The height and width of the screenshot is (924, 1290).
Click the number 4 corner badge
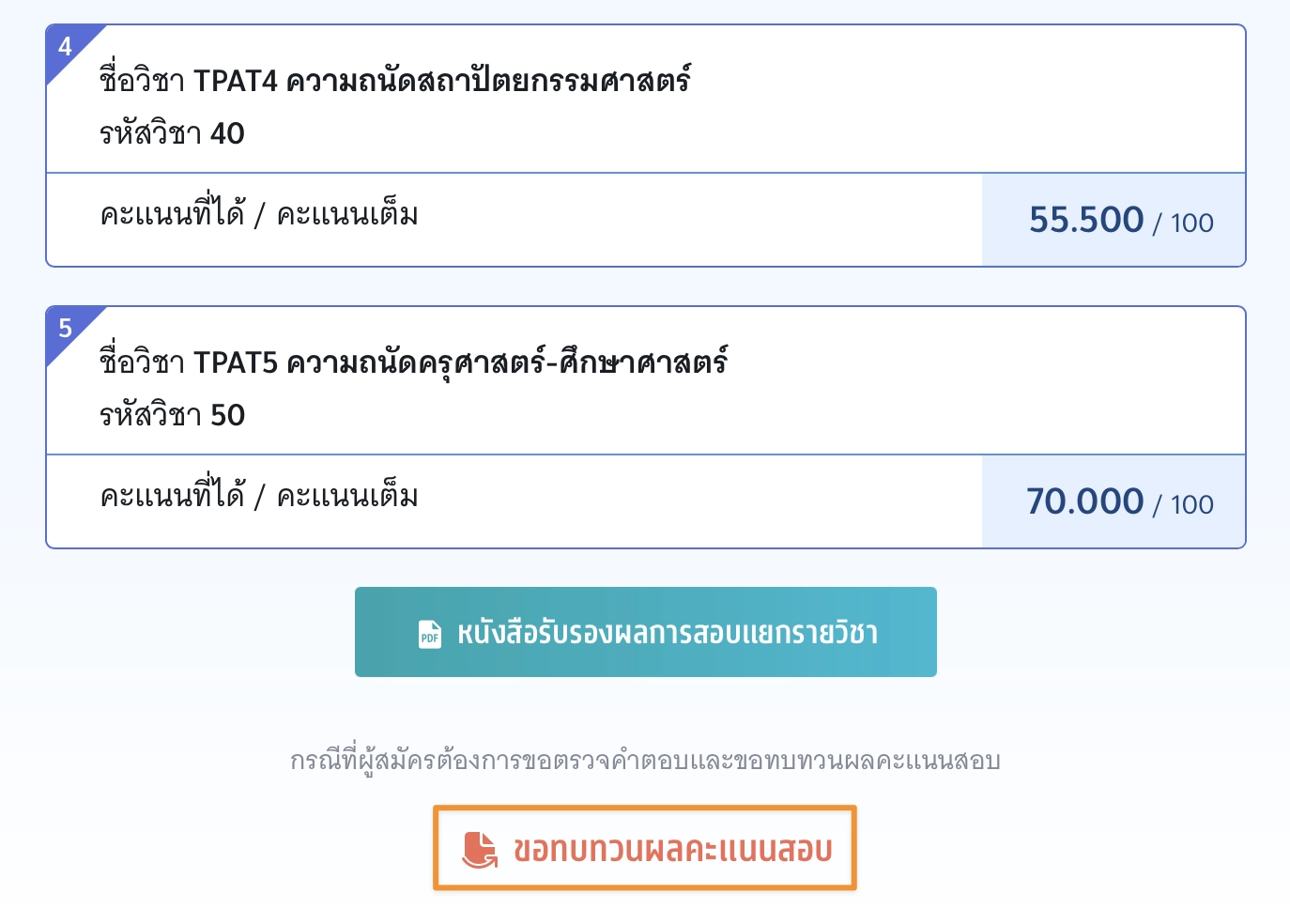pyautogui.click(x=65, y=47)
